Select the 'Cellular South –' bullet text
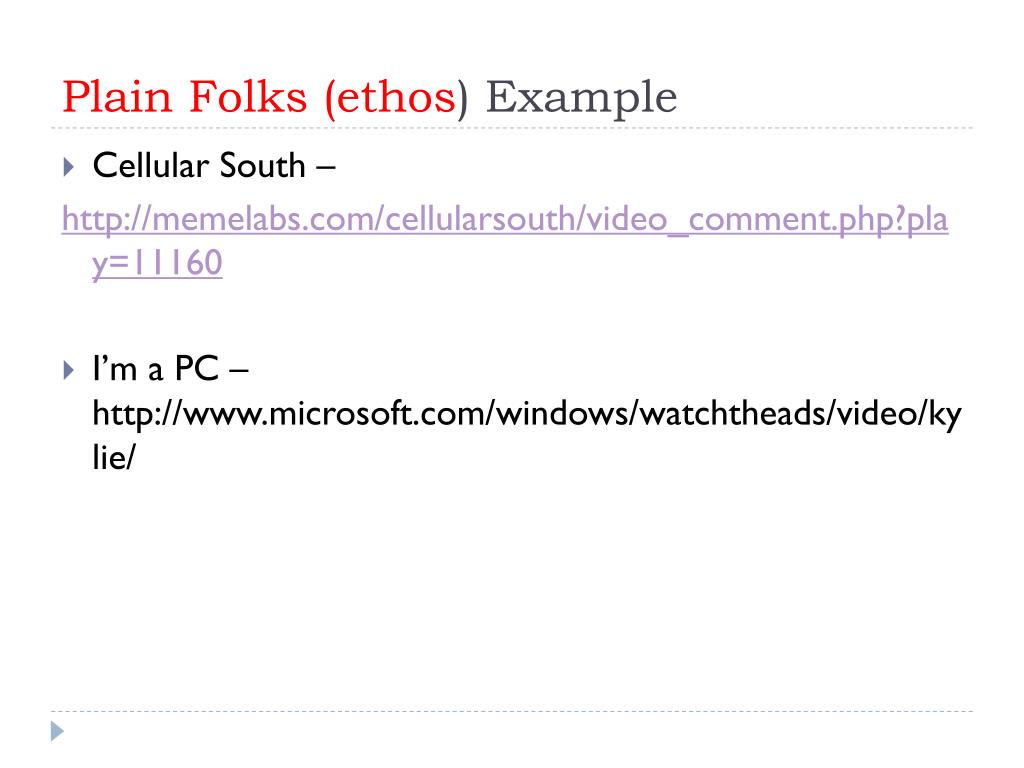 (214, 165)
